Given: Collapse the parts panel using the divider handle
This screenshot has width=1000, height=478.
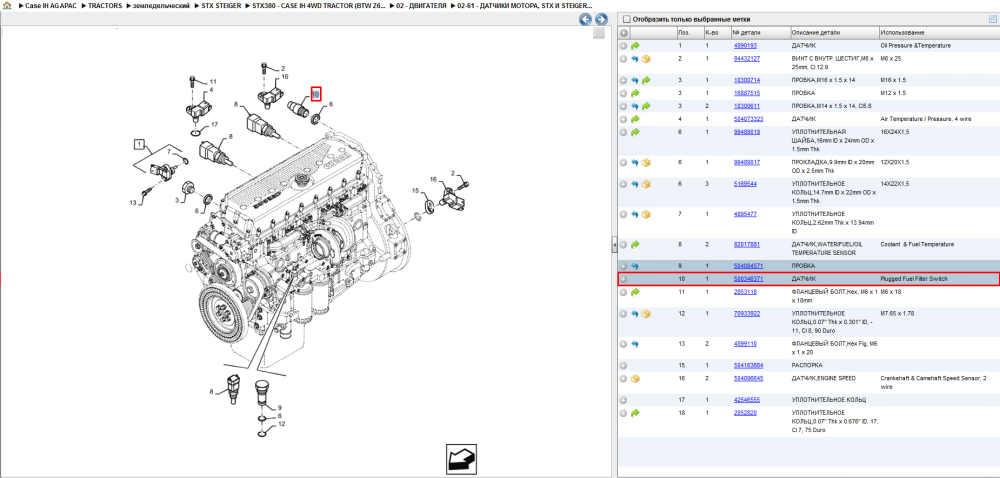Looking at the screenshot, I should coord(614,244).
